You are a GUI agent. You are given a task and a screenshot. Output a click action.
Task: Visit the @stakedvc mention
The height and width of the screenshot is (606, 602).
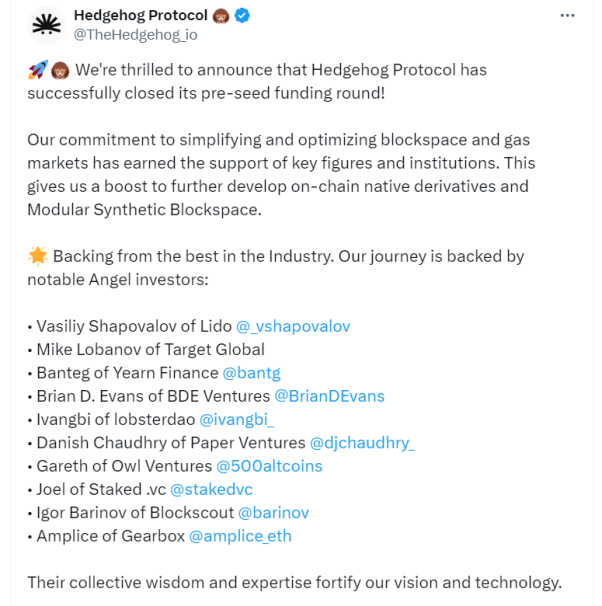click(211, 489)
